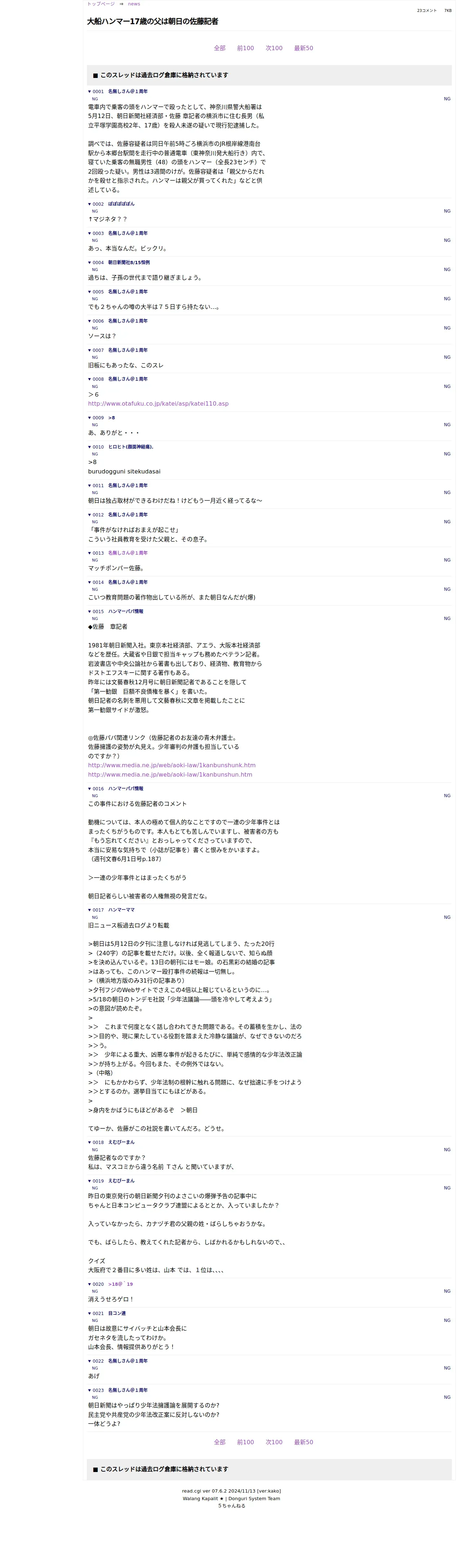Click the archive notice above post 0001
Image resolution: width=463 pixels, height=1568 pixels.
point(269,75)
